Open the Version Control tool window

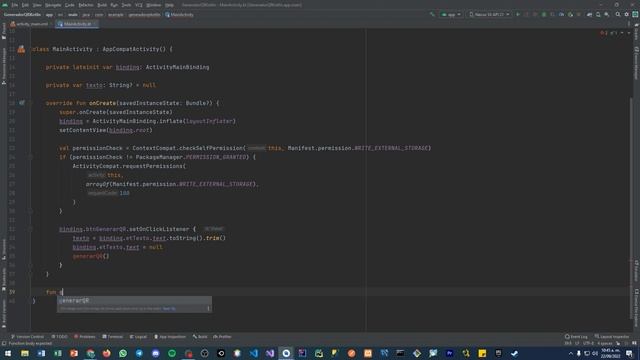(27, 337)
